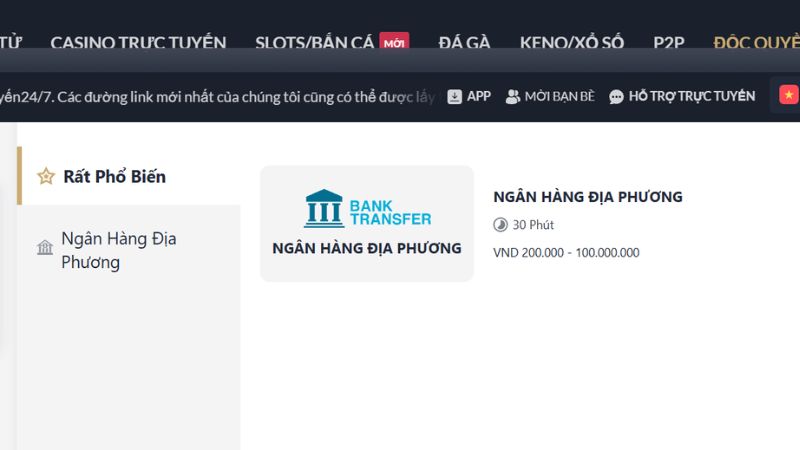Click the Bank Transfer logo in card
The height and width of the screenshot is (450, 800).
point(367,208)
